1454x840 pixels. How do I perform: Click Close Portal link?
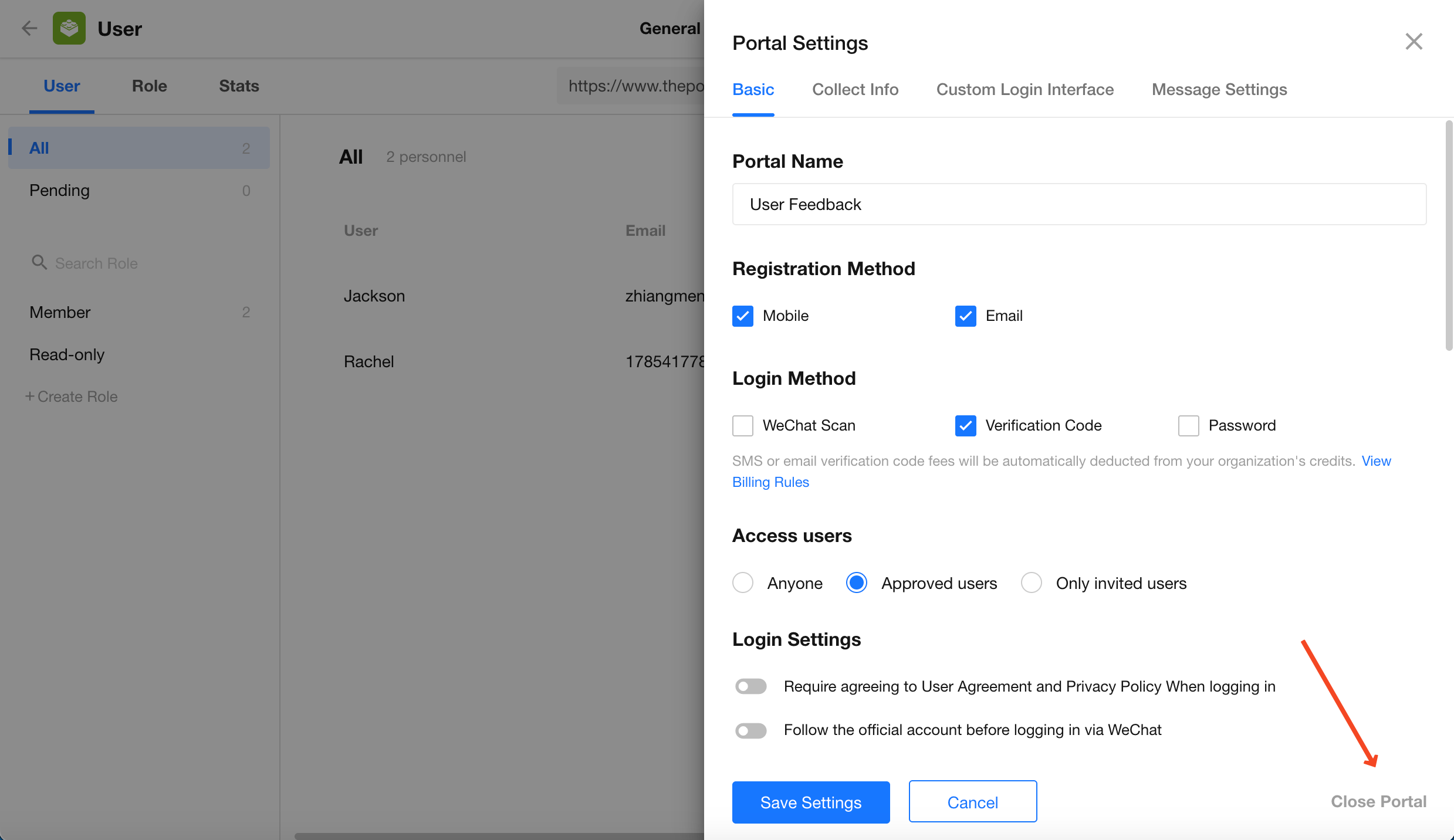click(1378, 801)
